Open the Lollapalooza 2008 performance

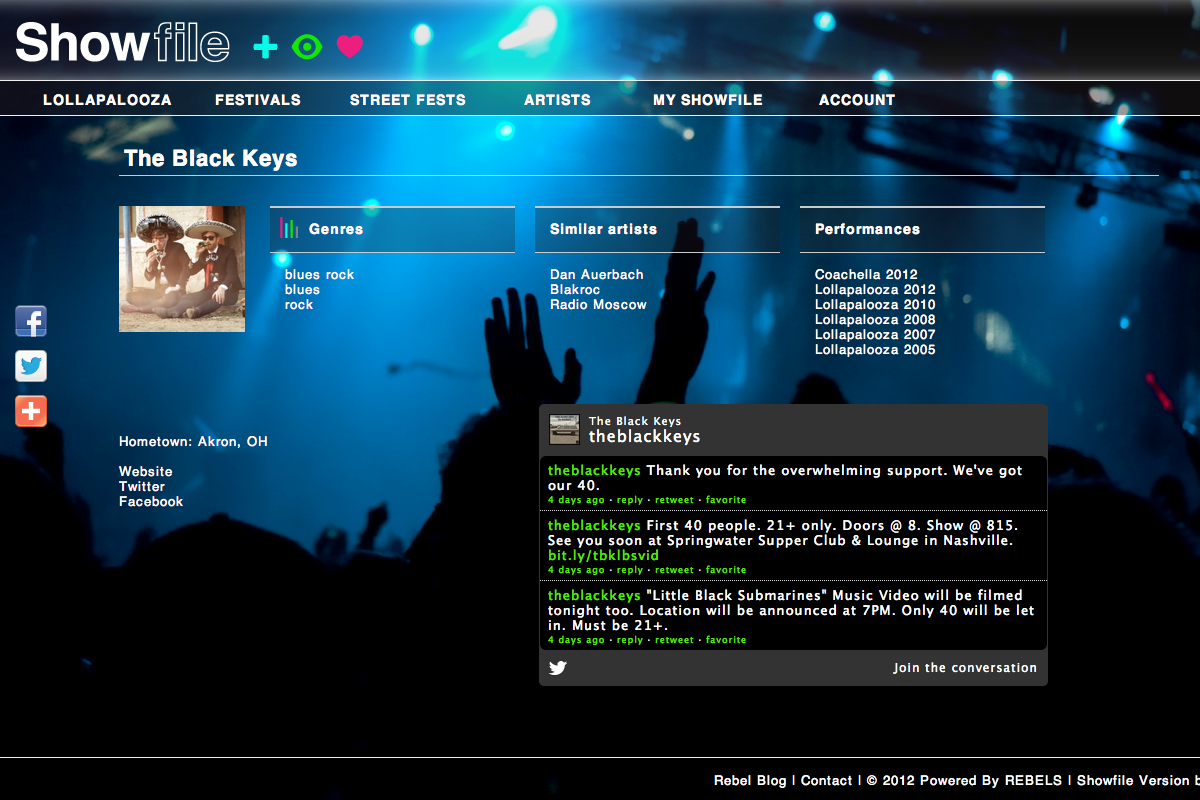[875, 320]
